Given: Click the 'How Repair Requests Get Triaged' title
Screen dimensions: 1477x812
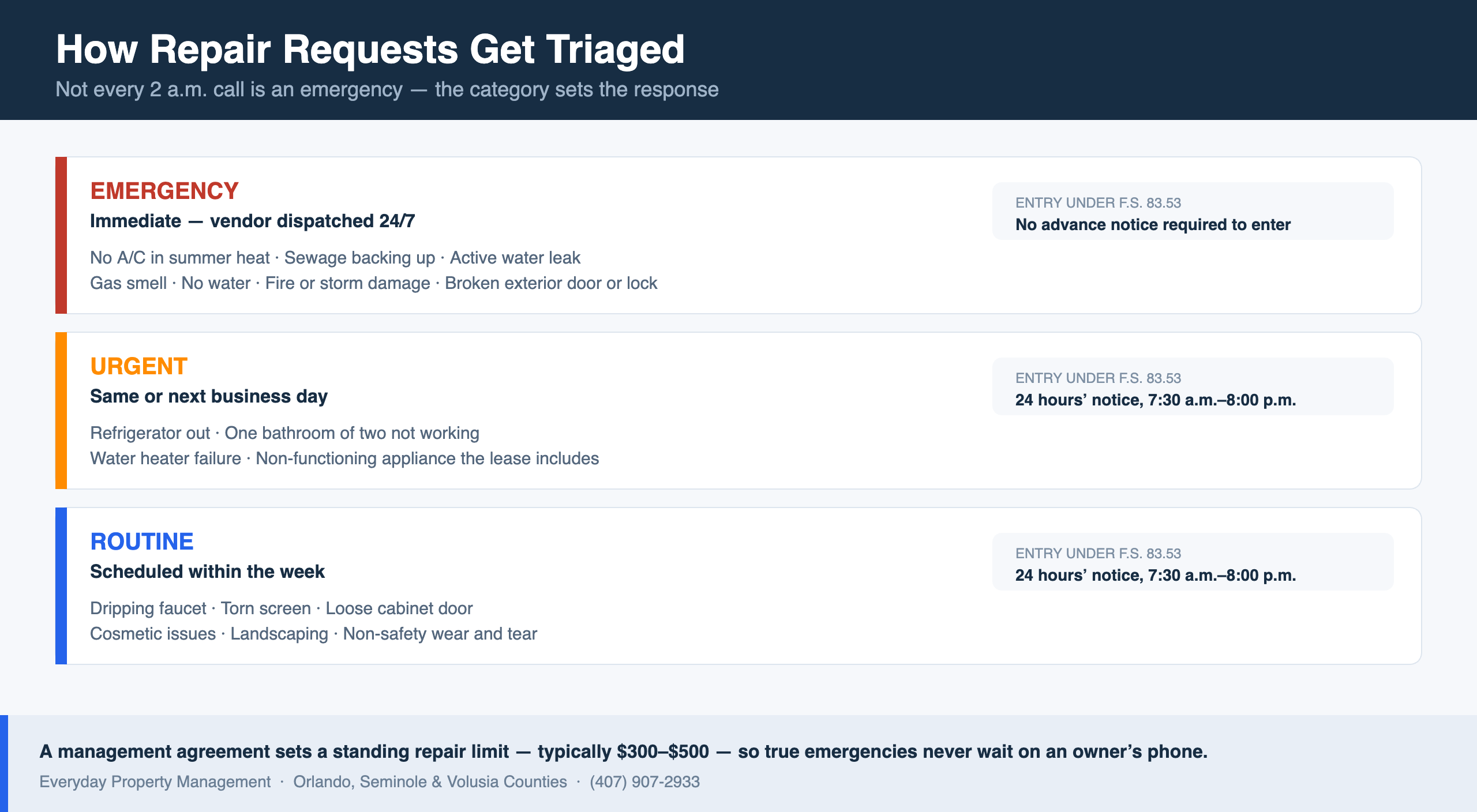Looking at the screenshot, I should (370, 50).
